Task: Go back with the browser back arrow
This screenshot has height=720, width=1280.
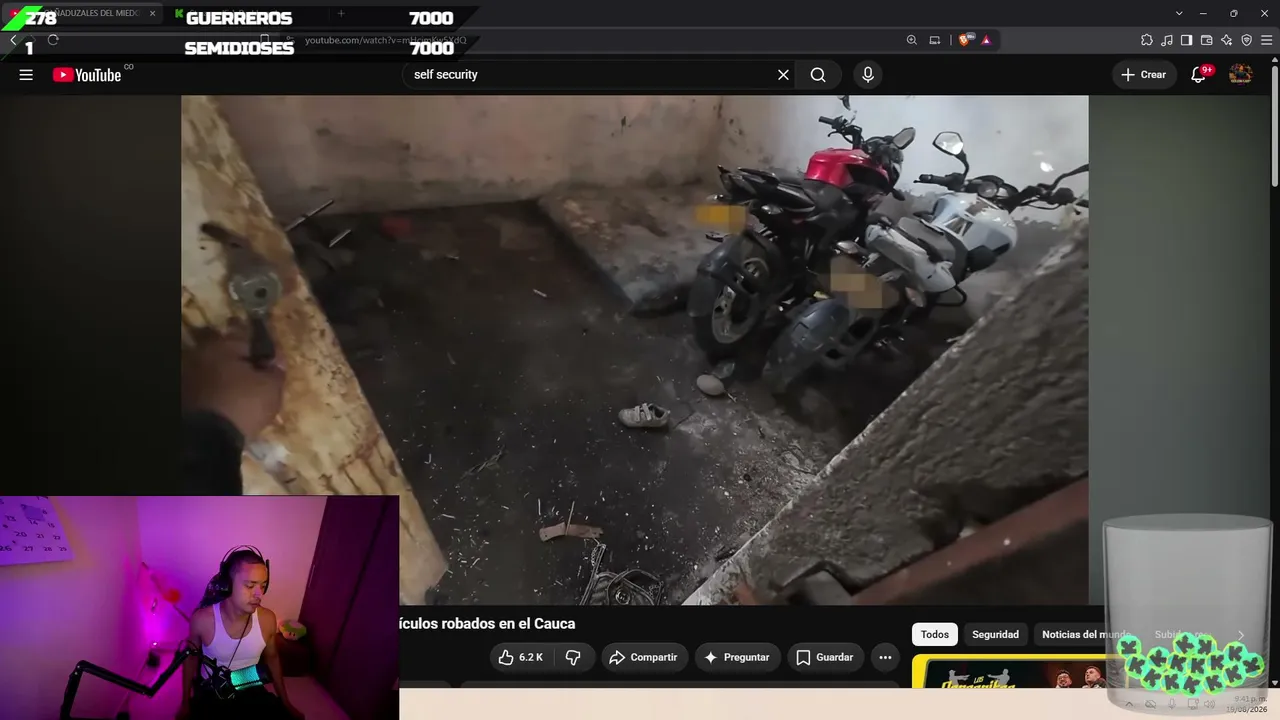Action: 13,40
